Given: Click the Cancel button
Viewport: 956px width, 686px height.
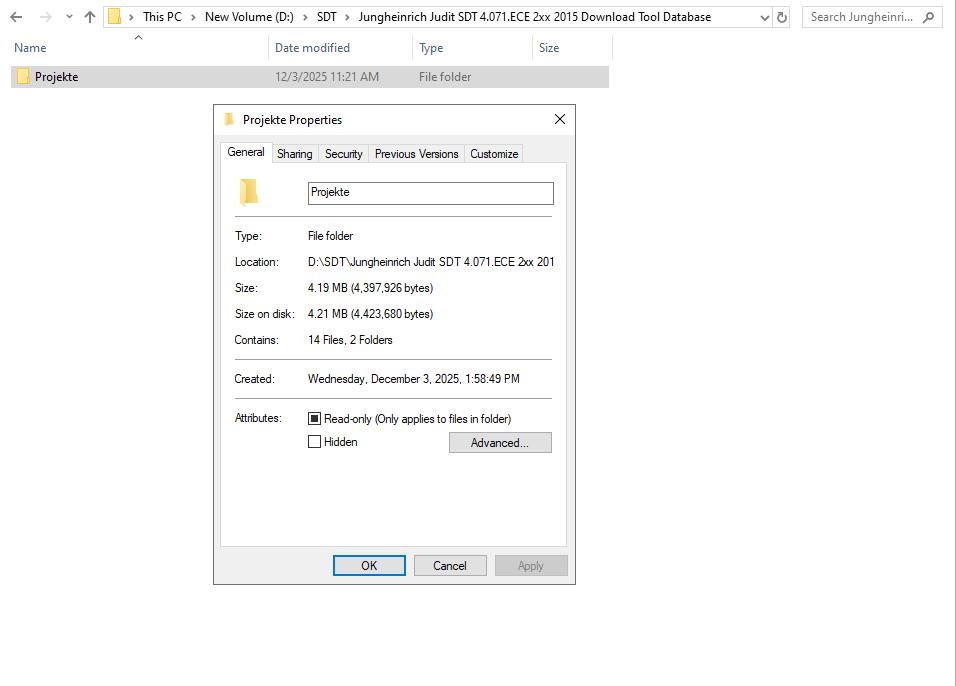Looking at the screenshot, I should (x=450, y=565).
